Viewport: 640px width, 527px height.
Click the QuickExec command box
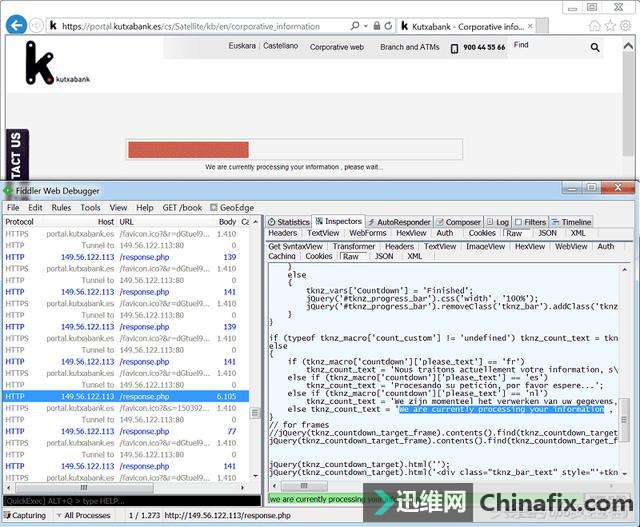pyautogui.click(x=132, y=501)
